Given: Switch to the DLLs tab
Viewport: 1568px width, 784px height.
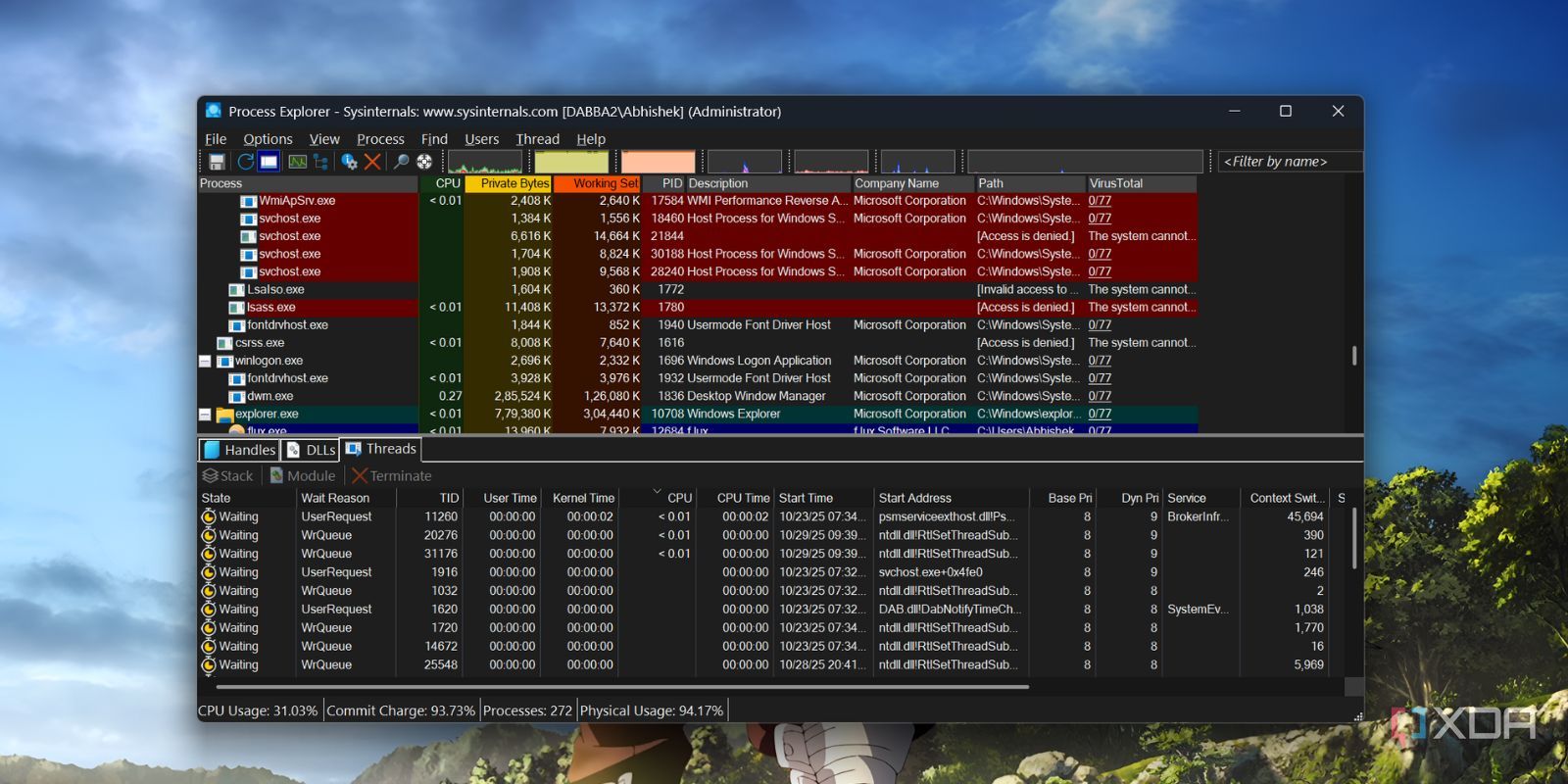Looking at the screenshot, I should pyautogui.click(x=311, y=450).
